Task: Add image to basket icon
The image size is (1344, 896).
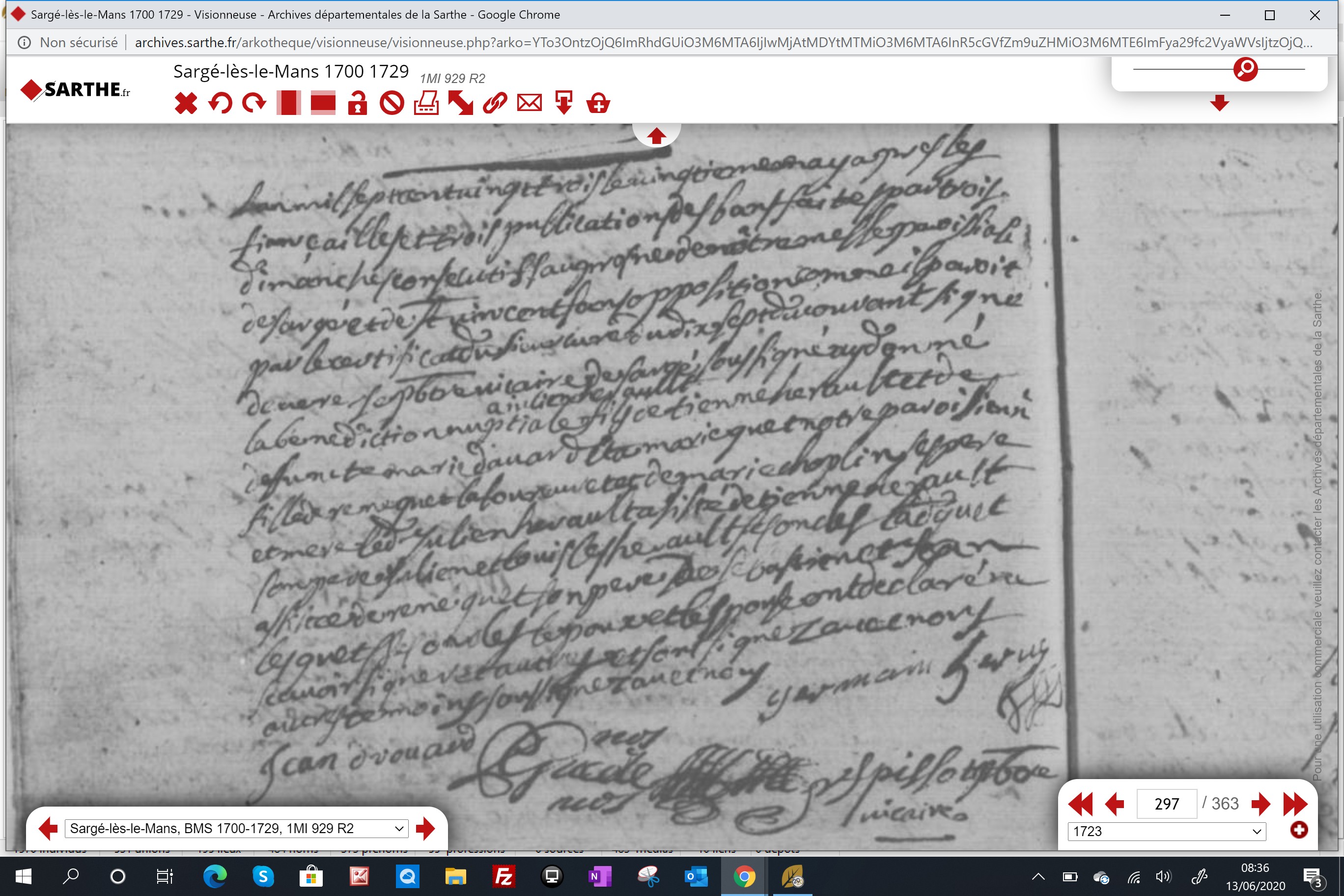Action: point(598,104)
